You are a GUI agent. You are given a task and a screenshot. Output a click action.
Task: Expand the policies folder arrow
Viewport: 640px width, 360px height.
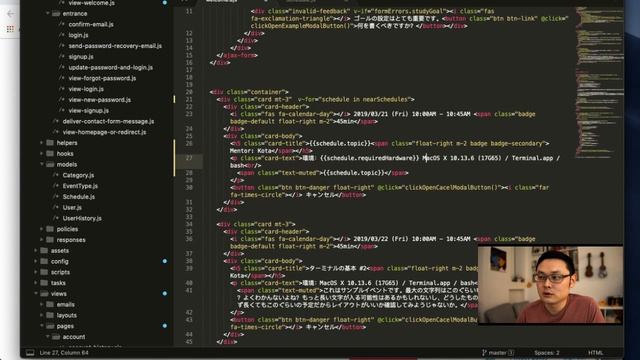click(42, 229)
